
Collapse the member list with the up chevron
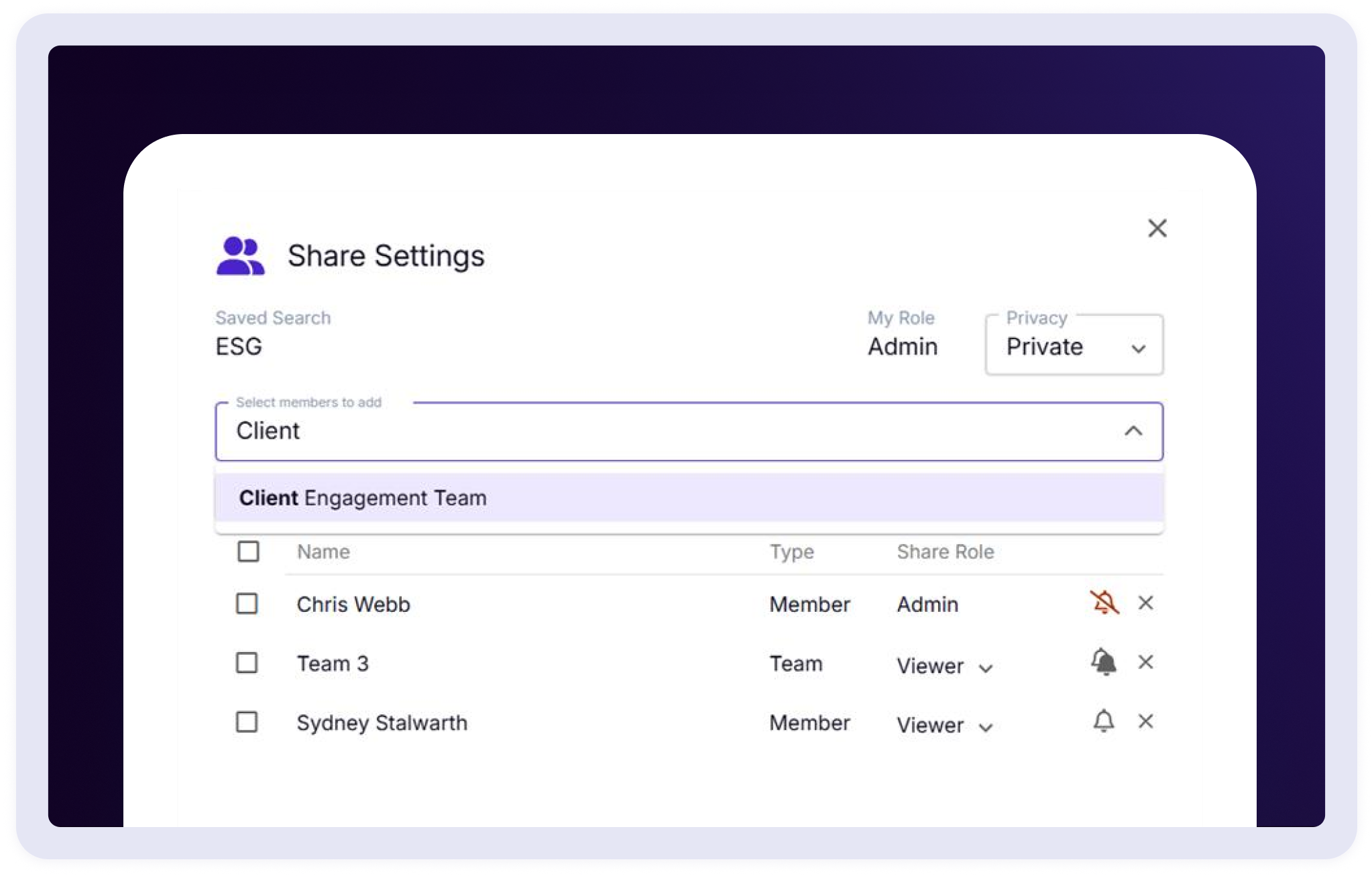(1133, 431)
